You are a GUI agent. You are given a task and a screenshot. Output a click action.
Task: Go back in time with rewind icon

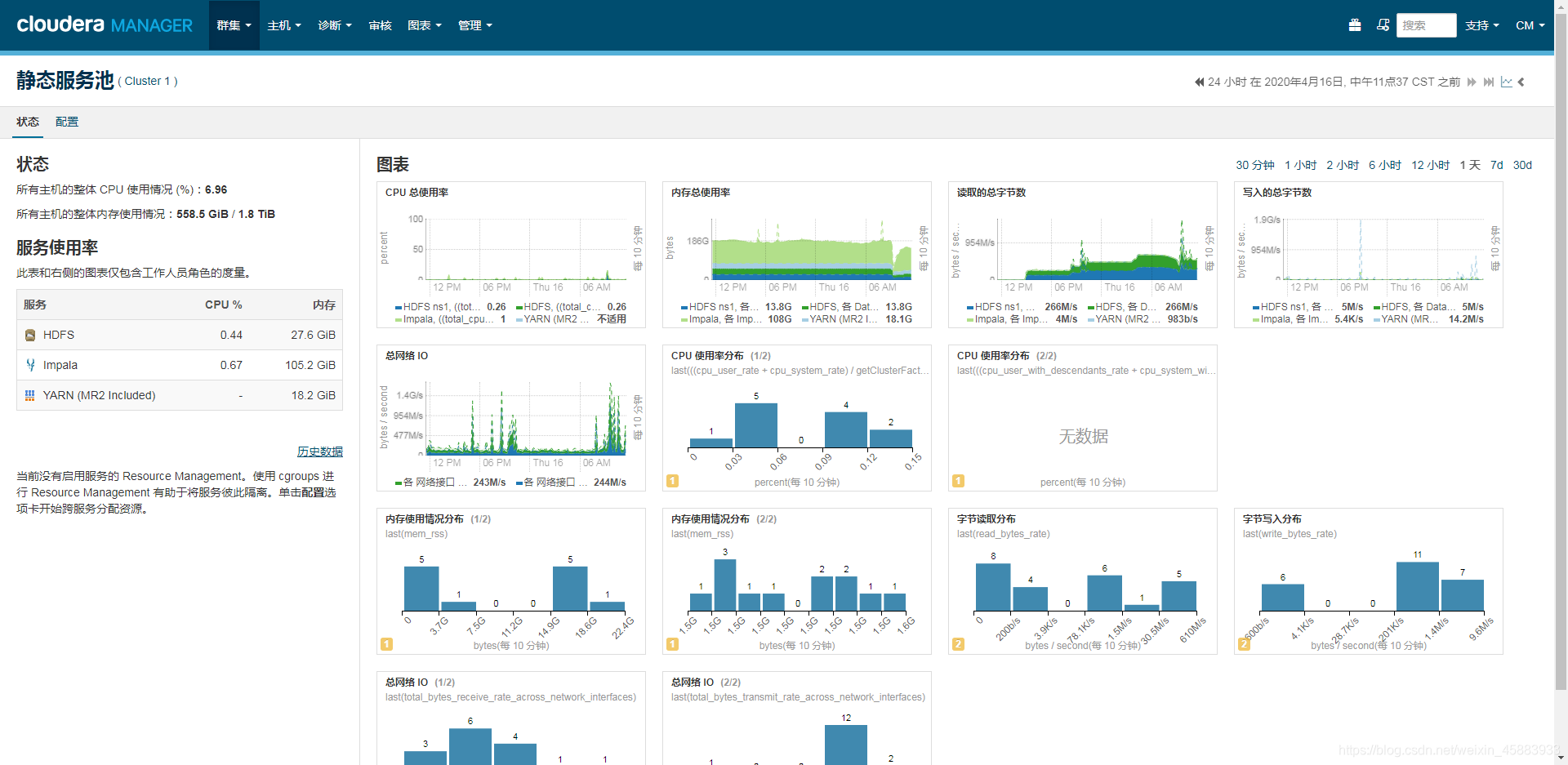pos(1199,82)
